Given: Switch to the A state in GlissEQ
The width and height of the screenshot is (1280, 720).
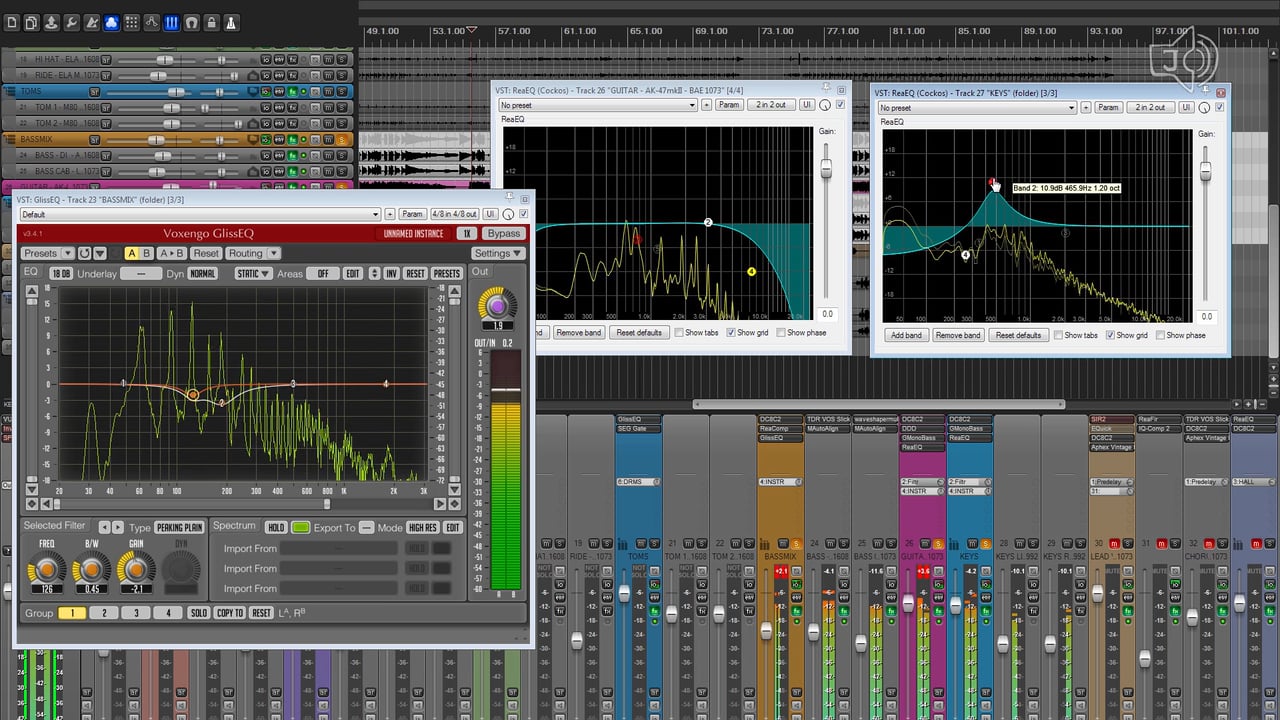Looking at the screenshot, I should 131,253.
